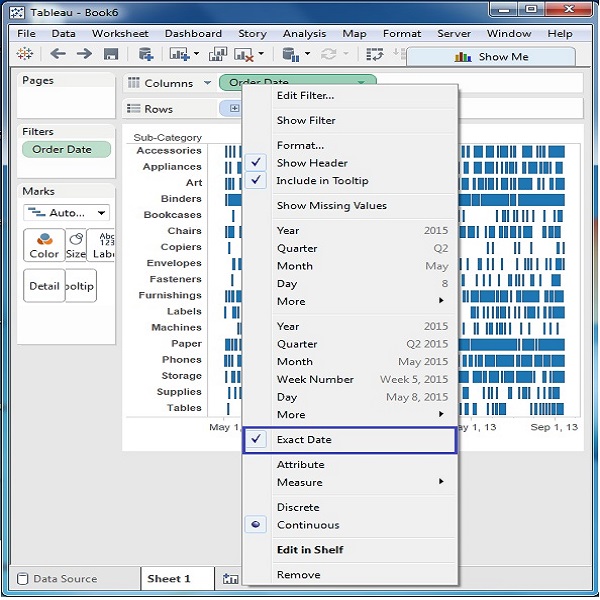
Task: Click the Color marks card button
Action: [x=43, y=246]
